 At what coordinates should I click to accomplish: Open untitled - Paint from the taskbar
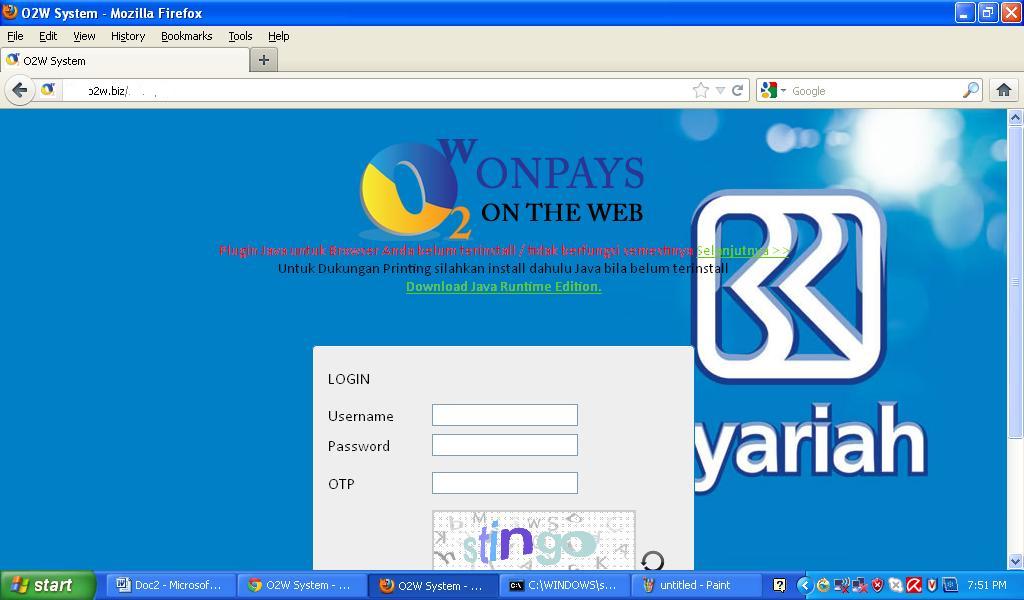coord(697,585)
